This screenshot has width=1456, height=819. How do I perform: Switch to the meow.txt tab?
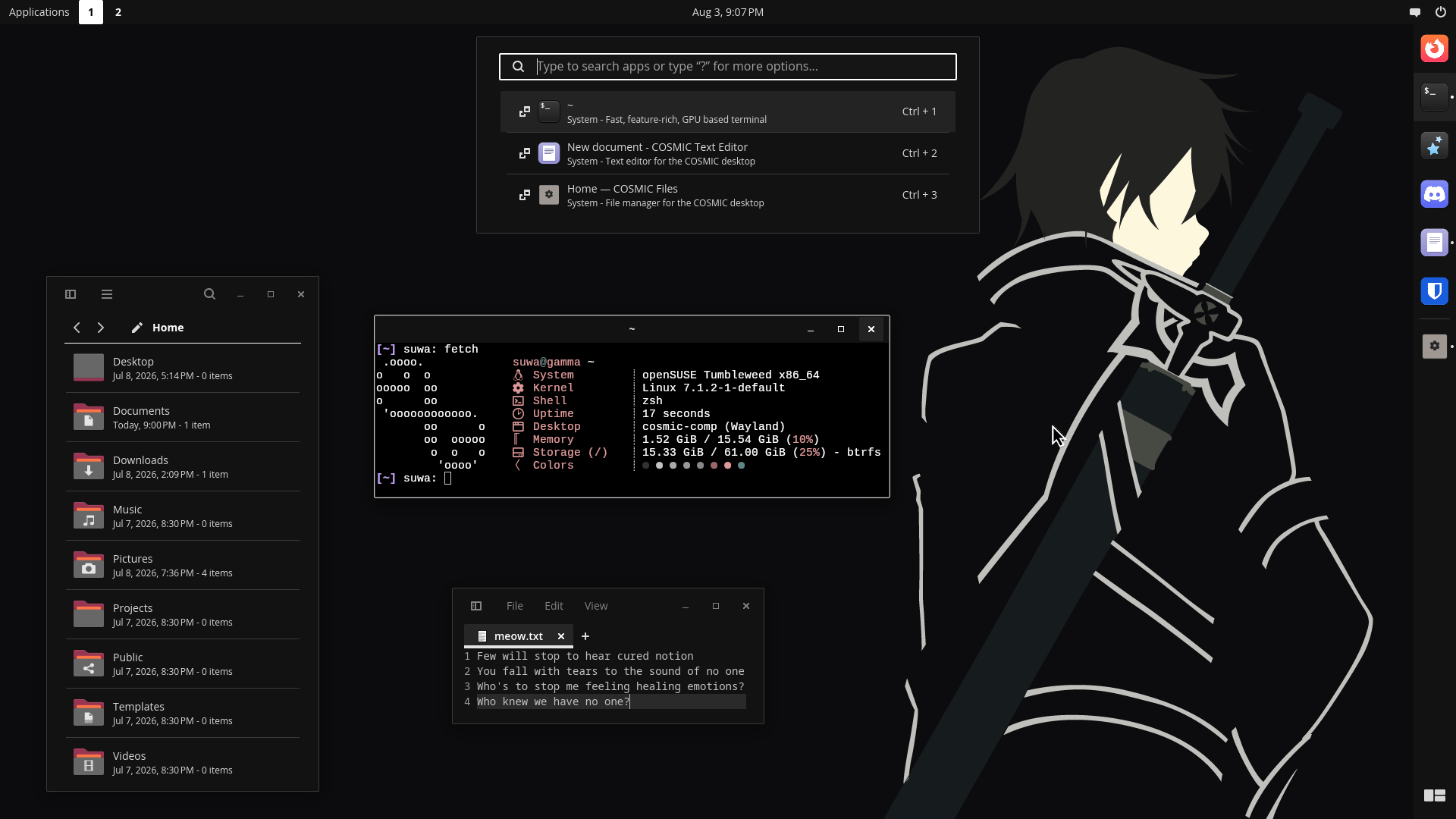pos(519,636)
